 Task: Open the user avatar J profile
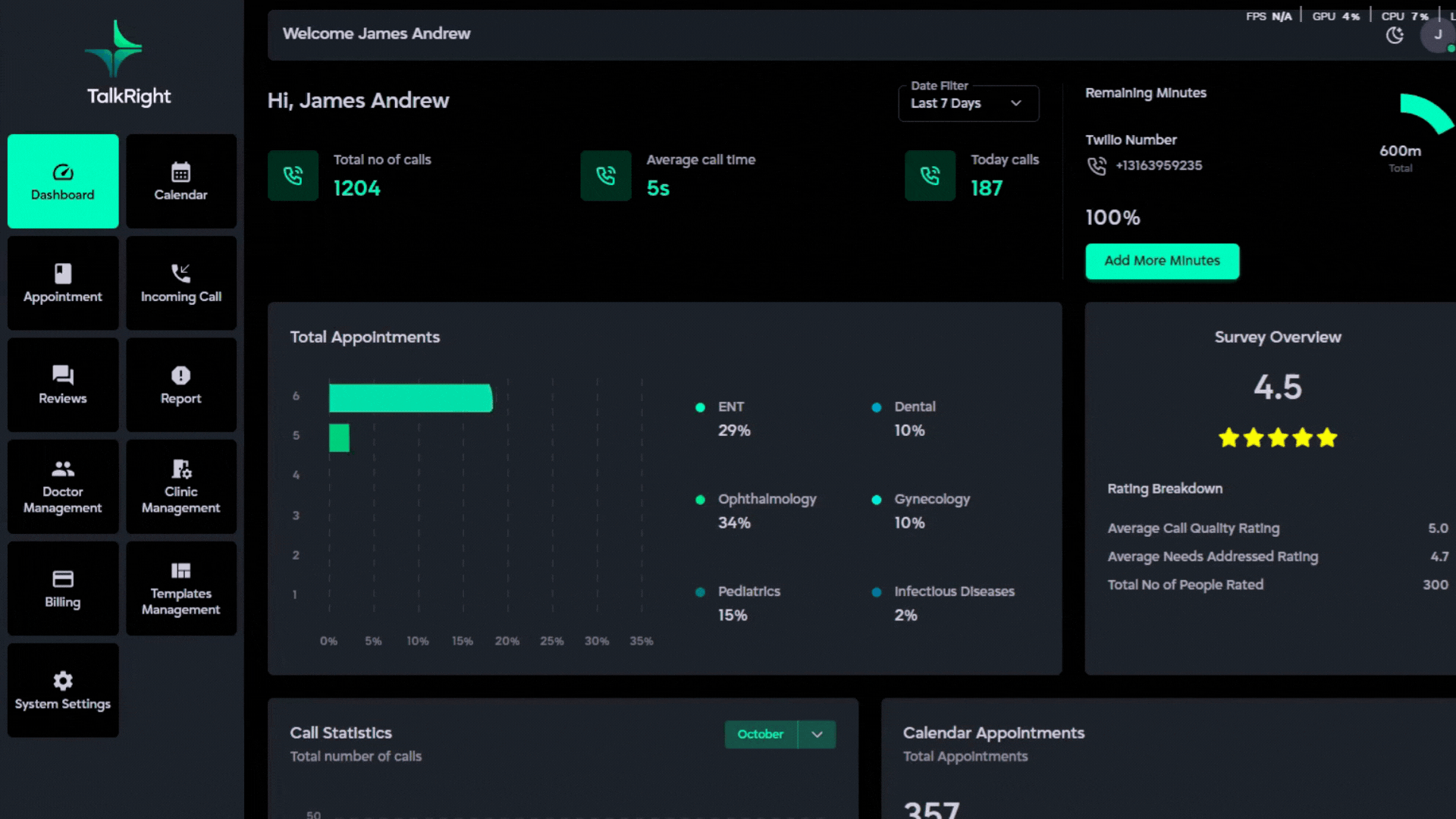click(1437, 35)
